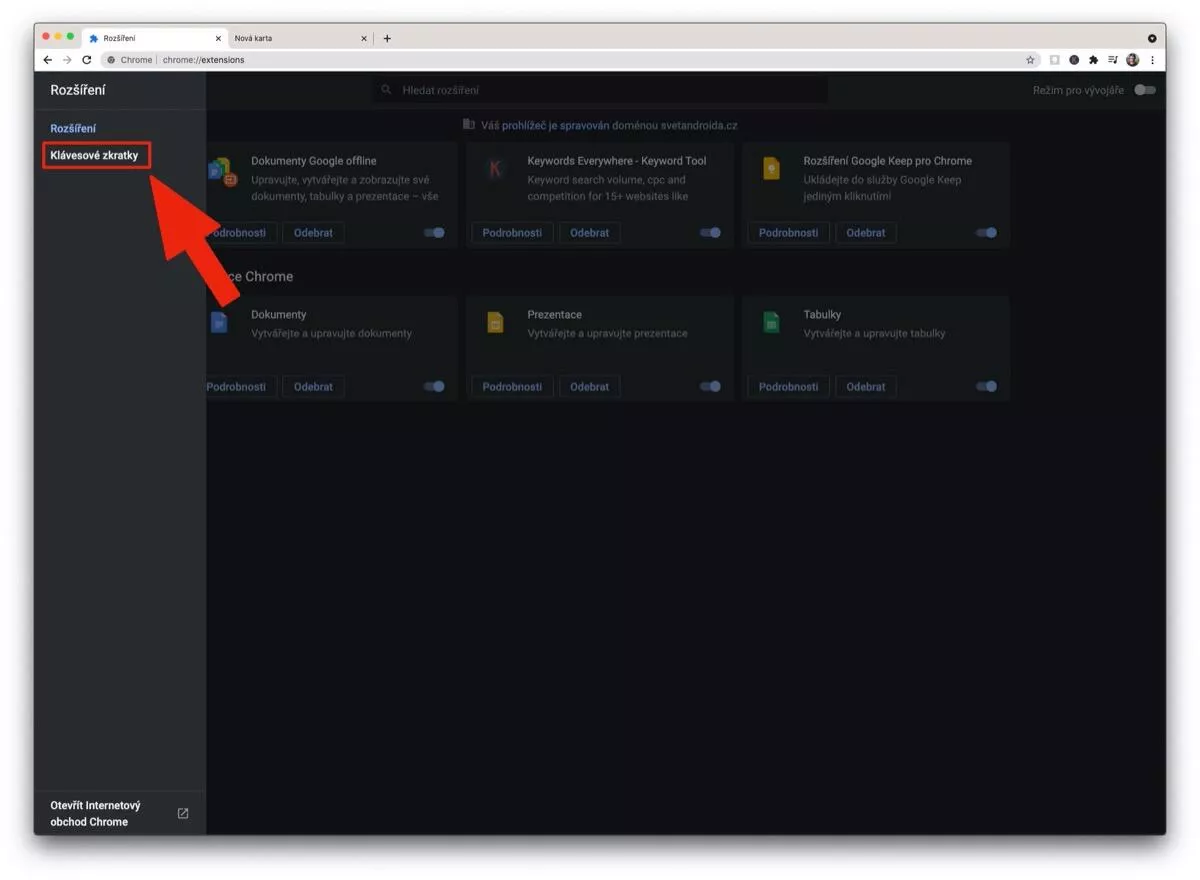Image resolution: width=1200 pixels, height=880 pixels.
Task: Click Podrobnosti for the Dokumenty app
Action: click(x=241, y=386)
